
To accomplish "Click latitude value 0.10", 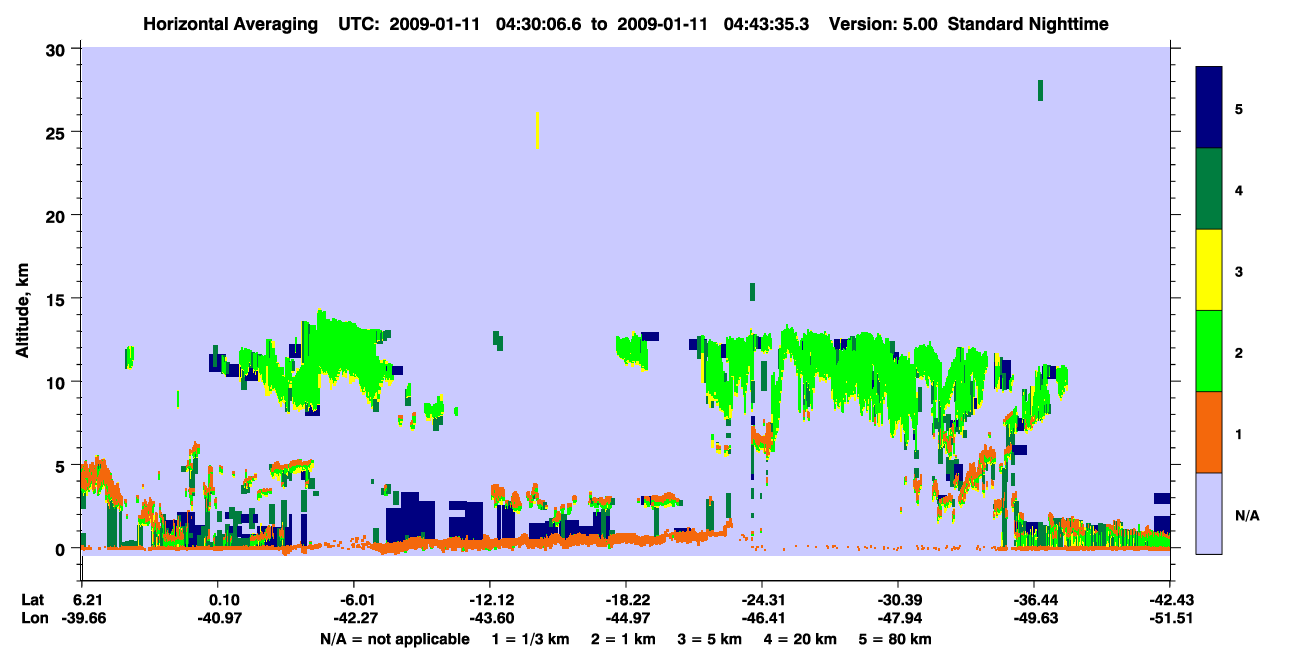I will click(224, 600).
